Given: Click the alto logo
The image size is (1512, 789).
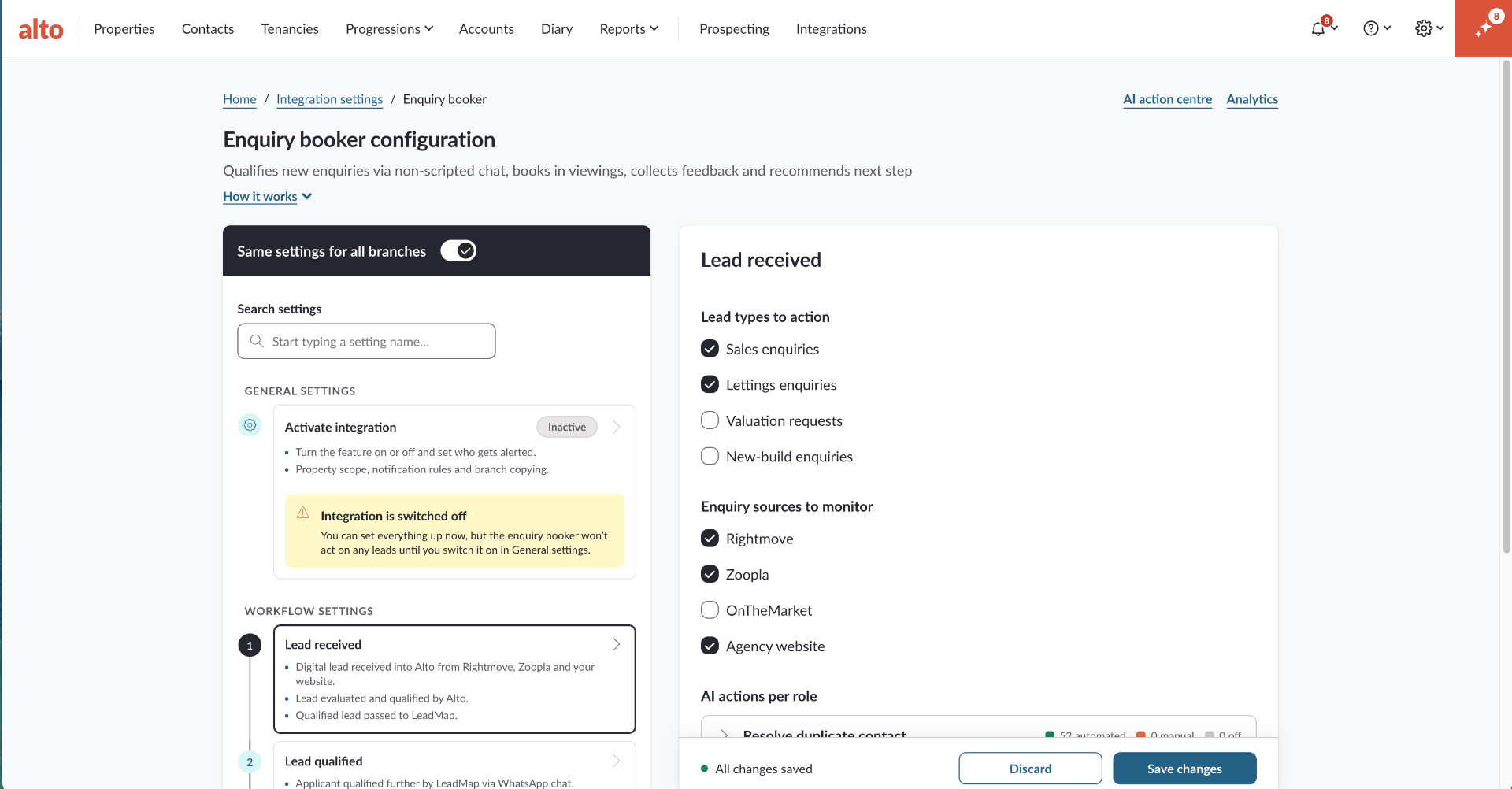Looking at the screenshot, I should point(41,29).
